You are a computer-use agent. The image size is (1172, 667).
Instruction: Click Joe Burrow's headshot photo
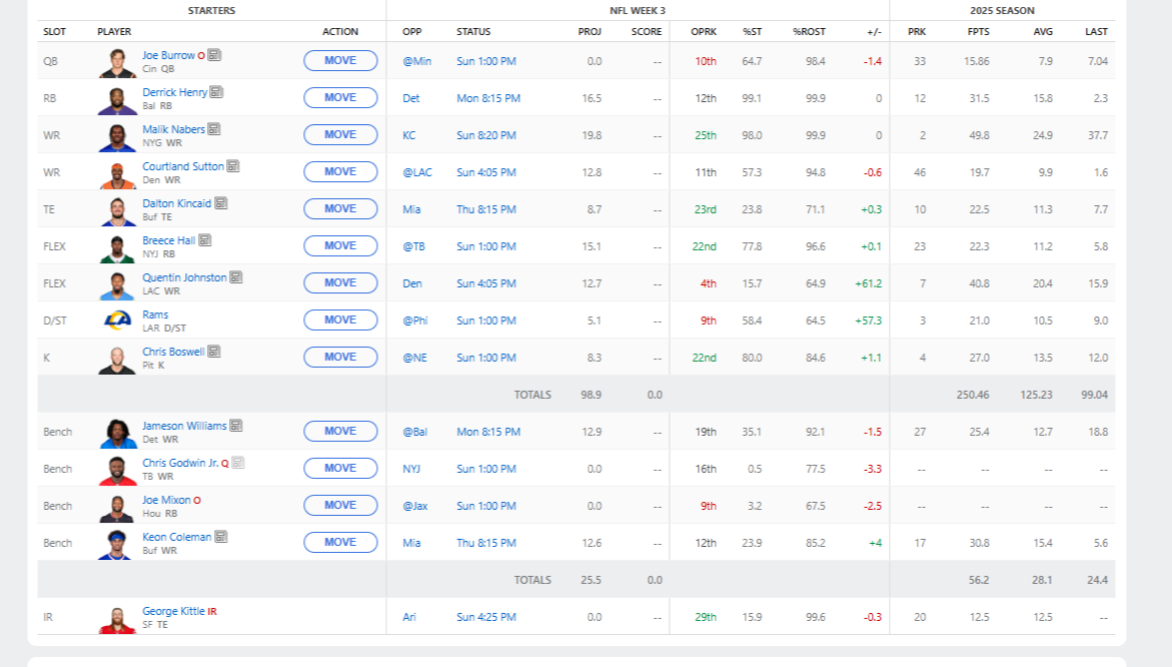tap(117, 63)
